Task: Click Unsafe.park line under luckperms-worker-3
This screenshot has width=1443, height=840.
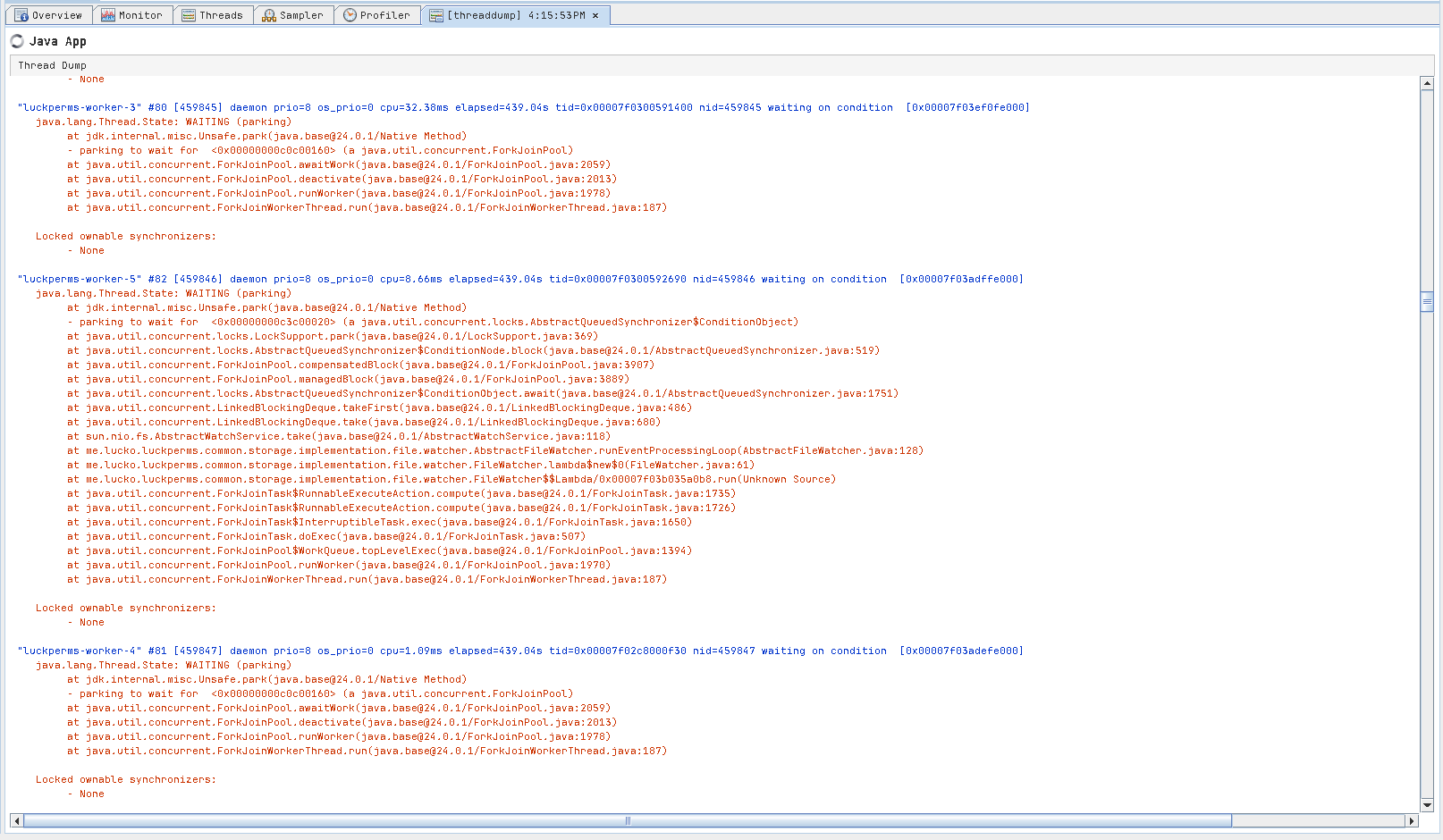Action: pos(266,136)
